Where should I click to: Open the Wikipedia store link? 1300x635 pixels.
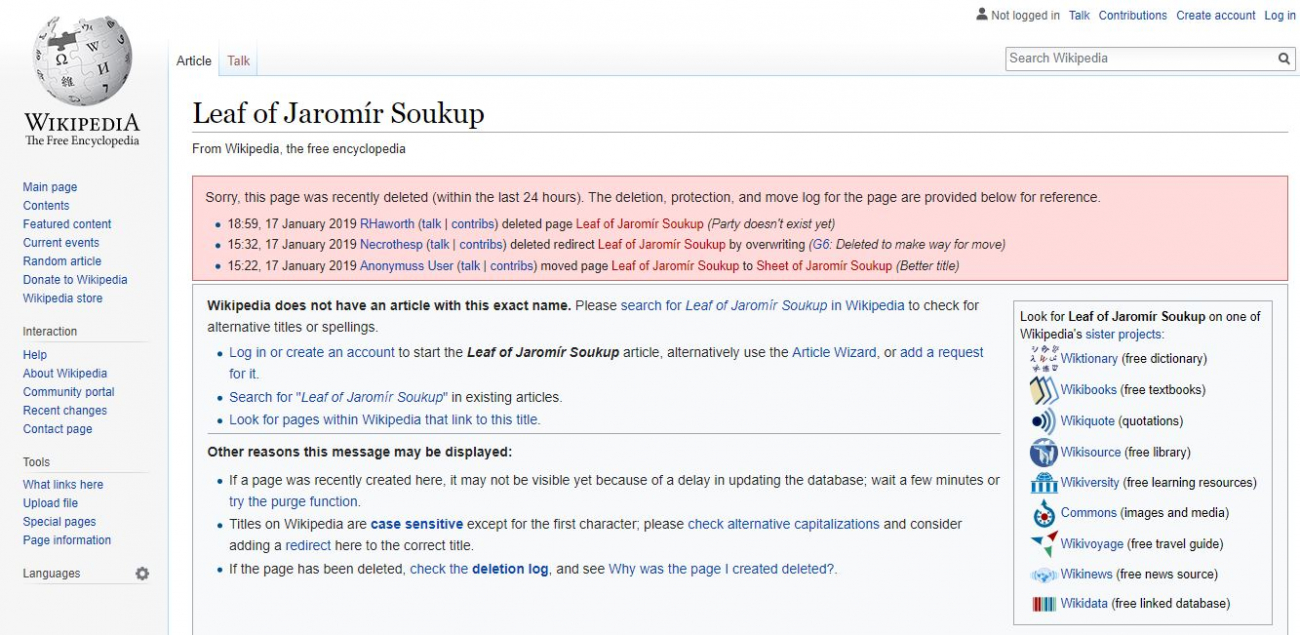pyautogui.click(x=62, y=298)
